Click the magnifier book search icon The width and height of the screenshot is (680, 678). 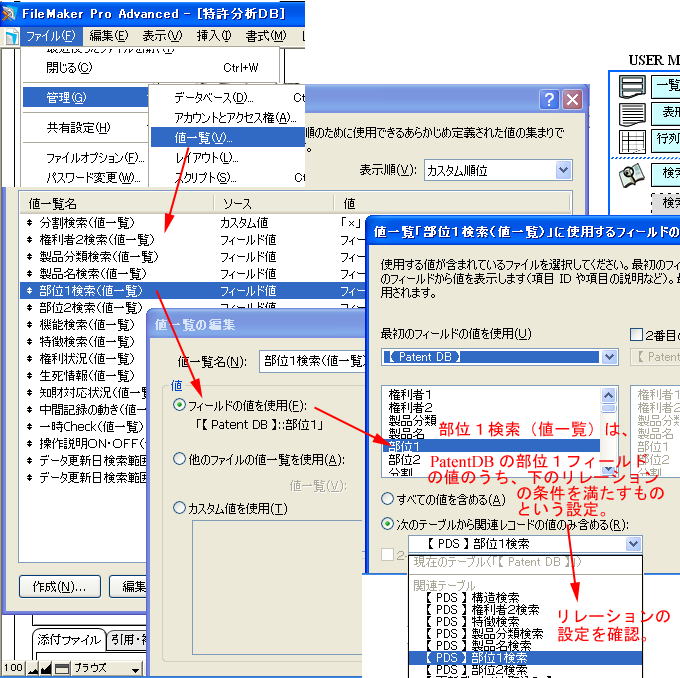tap(632, 176)
